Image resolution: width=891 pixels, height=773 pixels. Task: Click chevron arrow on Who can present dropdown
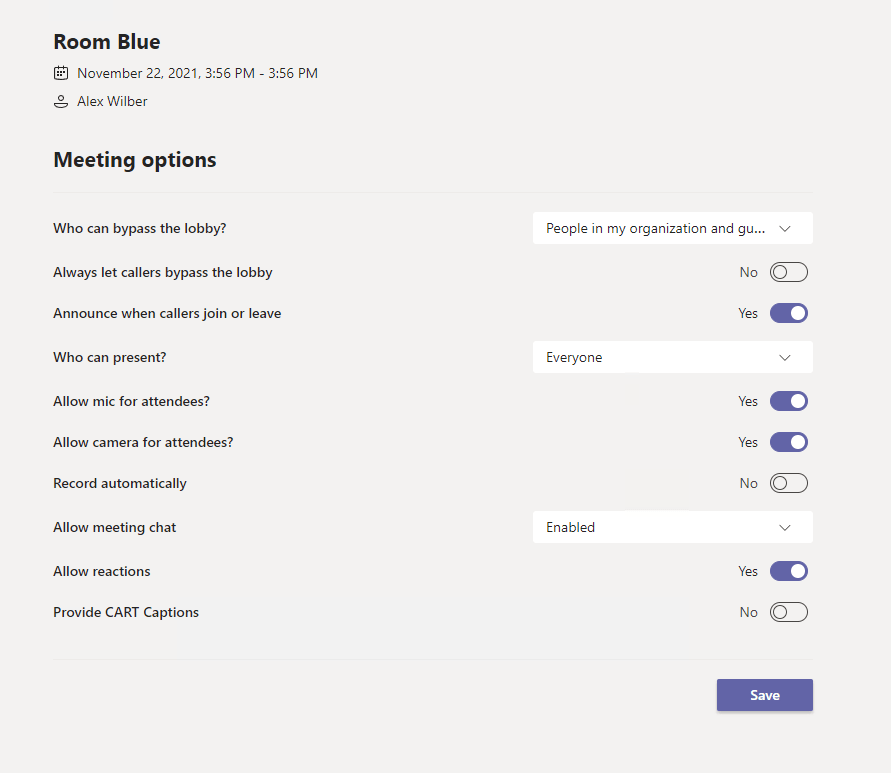(x=785, y=358)
